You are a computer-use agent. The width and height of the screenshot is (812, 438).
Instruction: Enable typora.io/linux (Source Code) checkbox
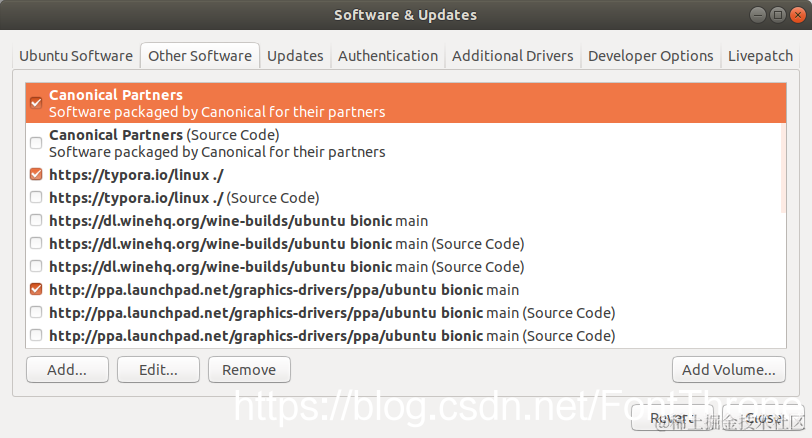tap(36, 197)
